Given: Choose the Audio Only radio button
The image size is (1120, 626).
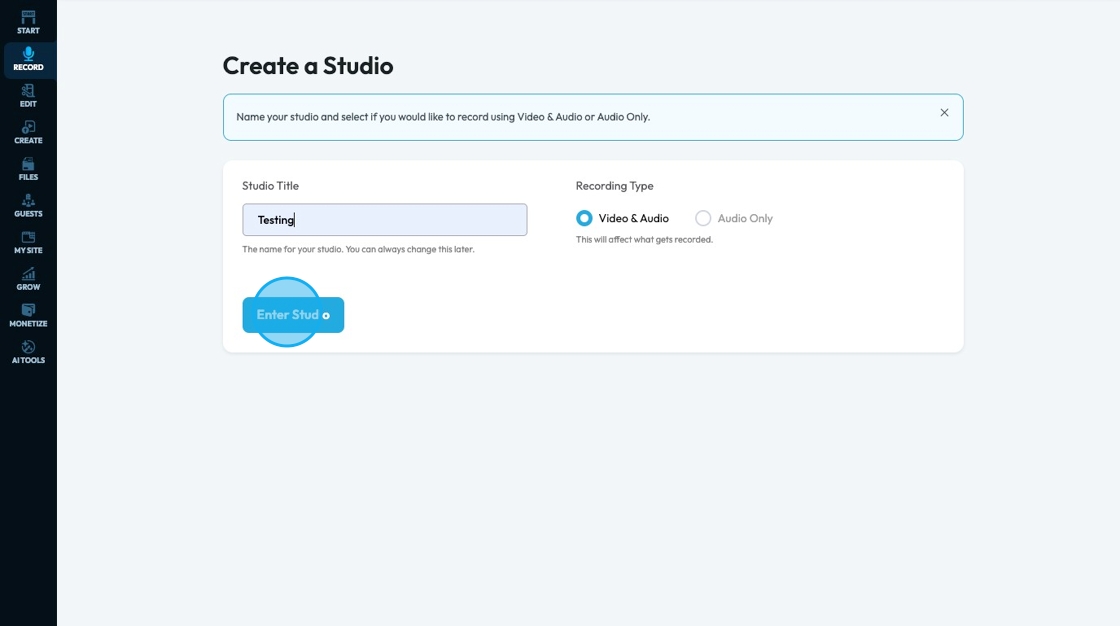Looking at the screenshot, I should [703, 218].
